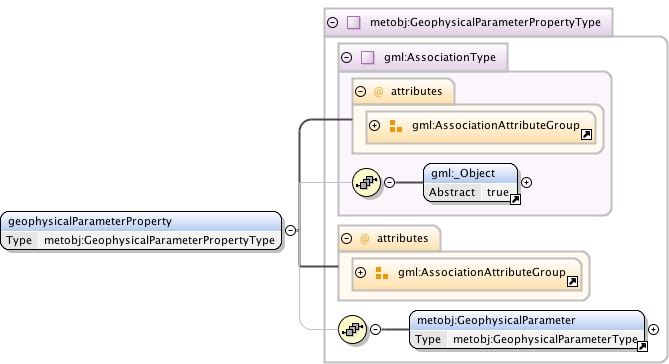Collapse the lower attributes section
This screenshot has height=364, width=669.
tap(346, 238)
